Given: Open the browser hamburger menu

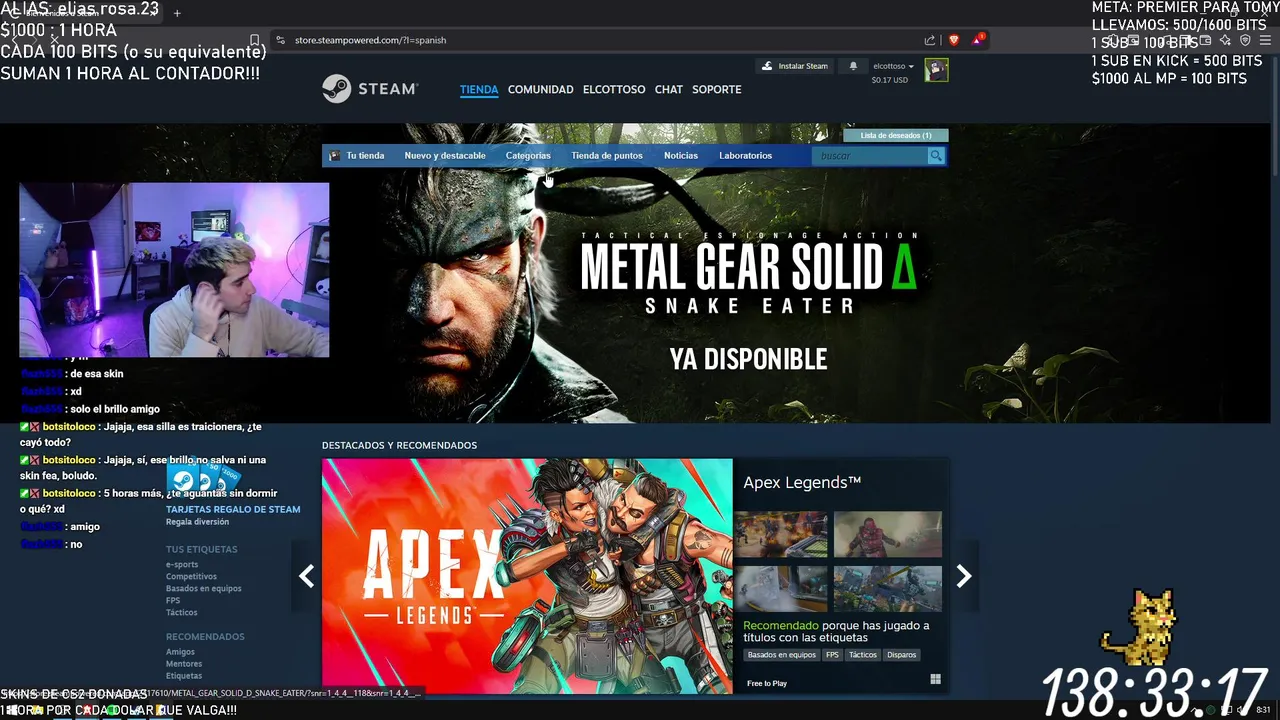Looking at the screenshot, I should click(x=1265, y=40).
